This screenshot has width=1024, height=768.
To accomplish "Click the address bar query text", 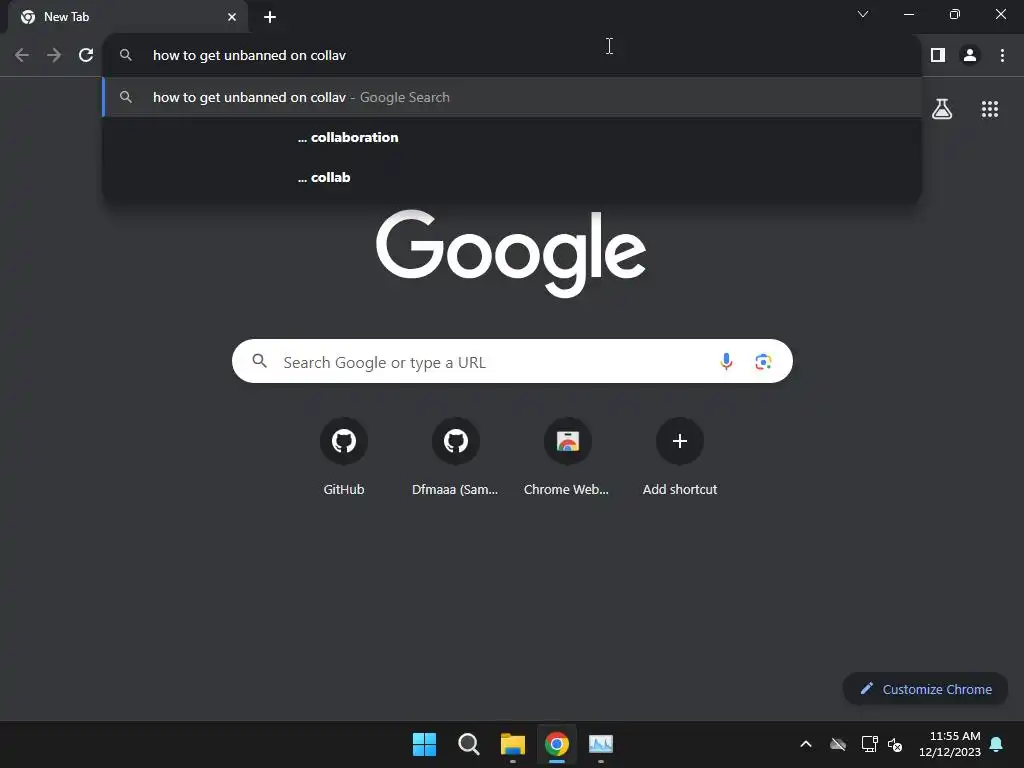I will tap(249, 56).
